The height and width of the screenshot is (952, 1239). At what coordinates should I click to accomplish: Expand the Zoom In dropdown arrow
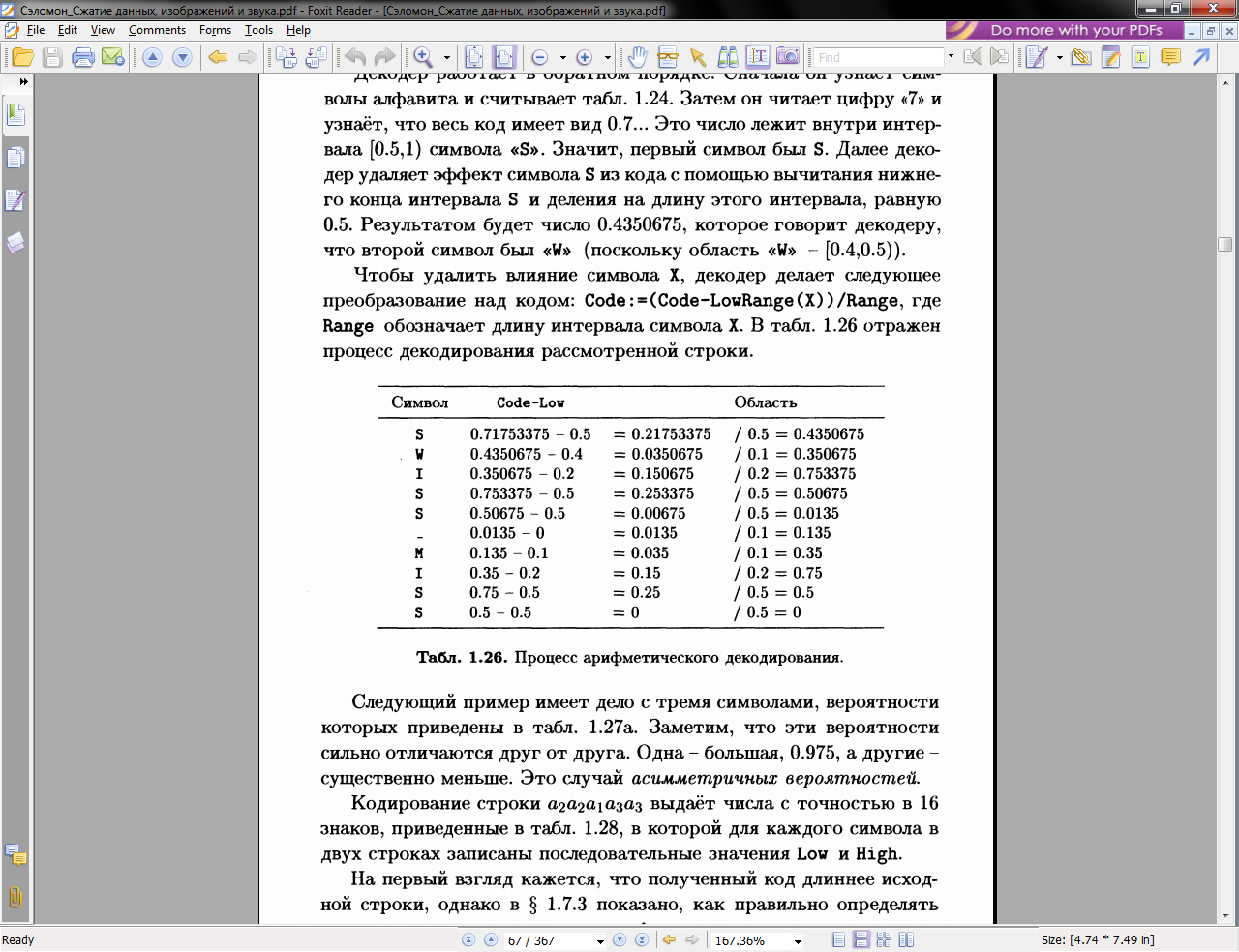tap(607, 57)
